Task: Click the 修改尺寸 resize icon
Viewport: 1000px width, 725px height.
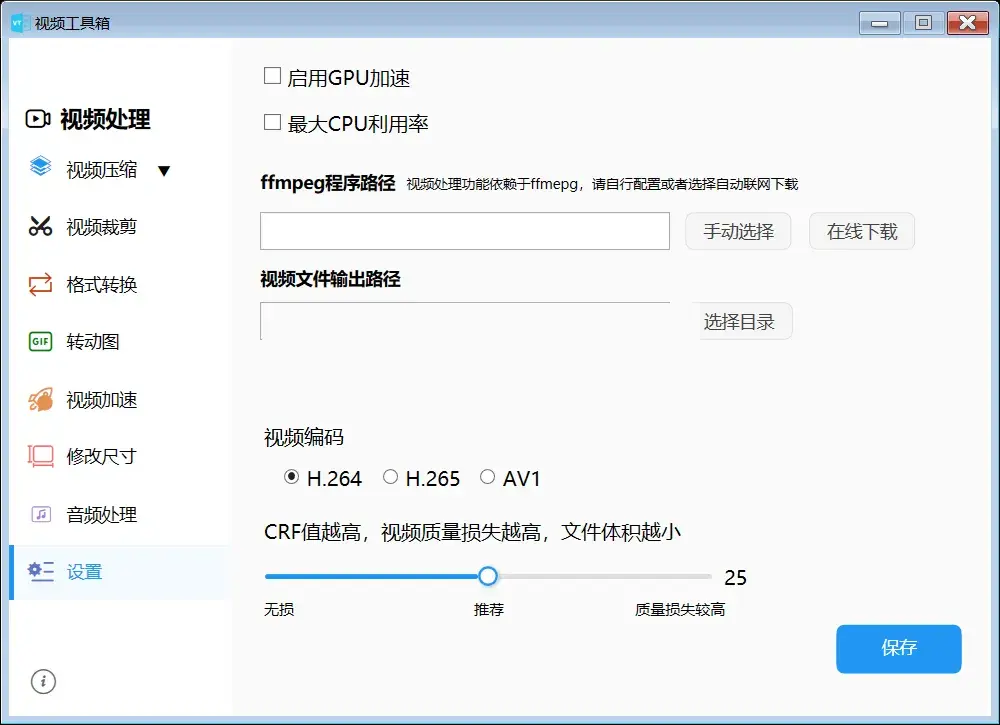Action: click(x=40, y=457)
